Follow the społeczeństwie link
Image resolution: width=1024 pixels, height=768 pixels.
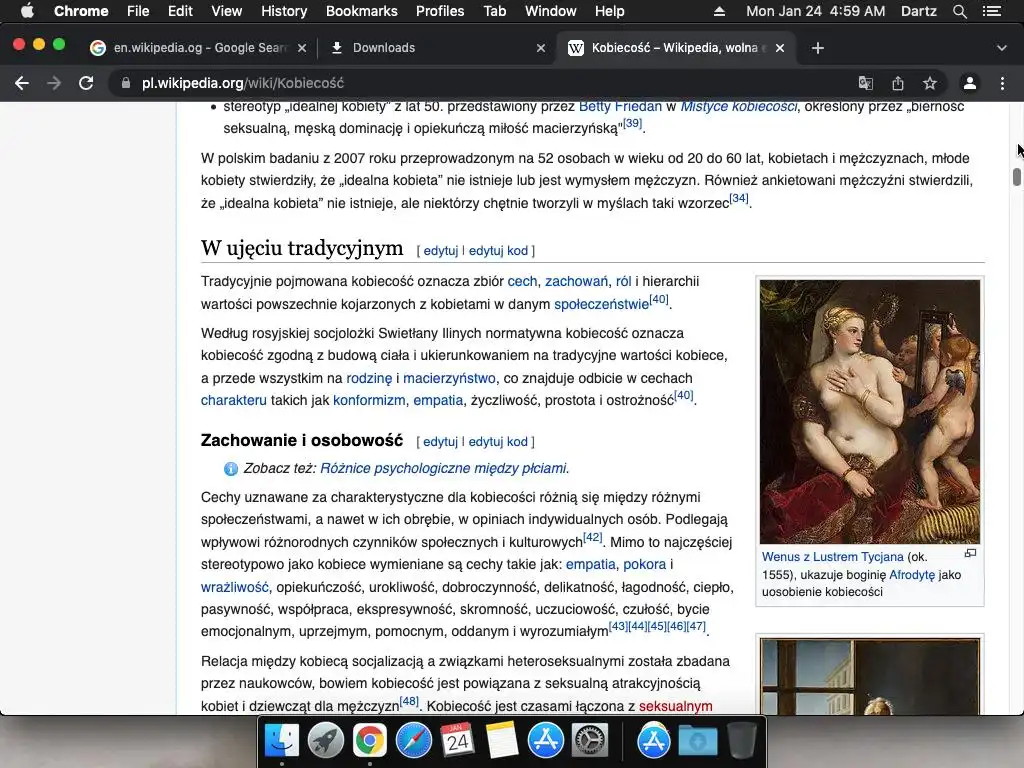click(x=601, y=304)
